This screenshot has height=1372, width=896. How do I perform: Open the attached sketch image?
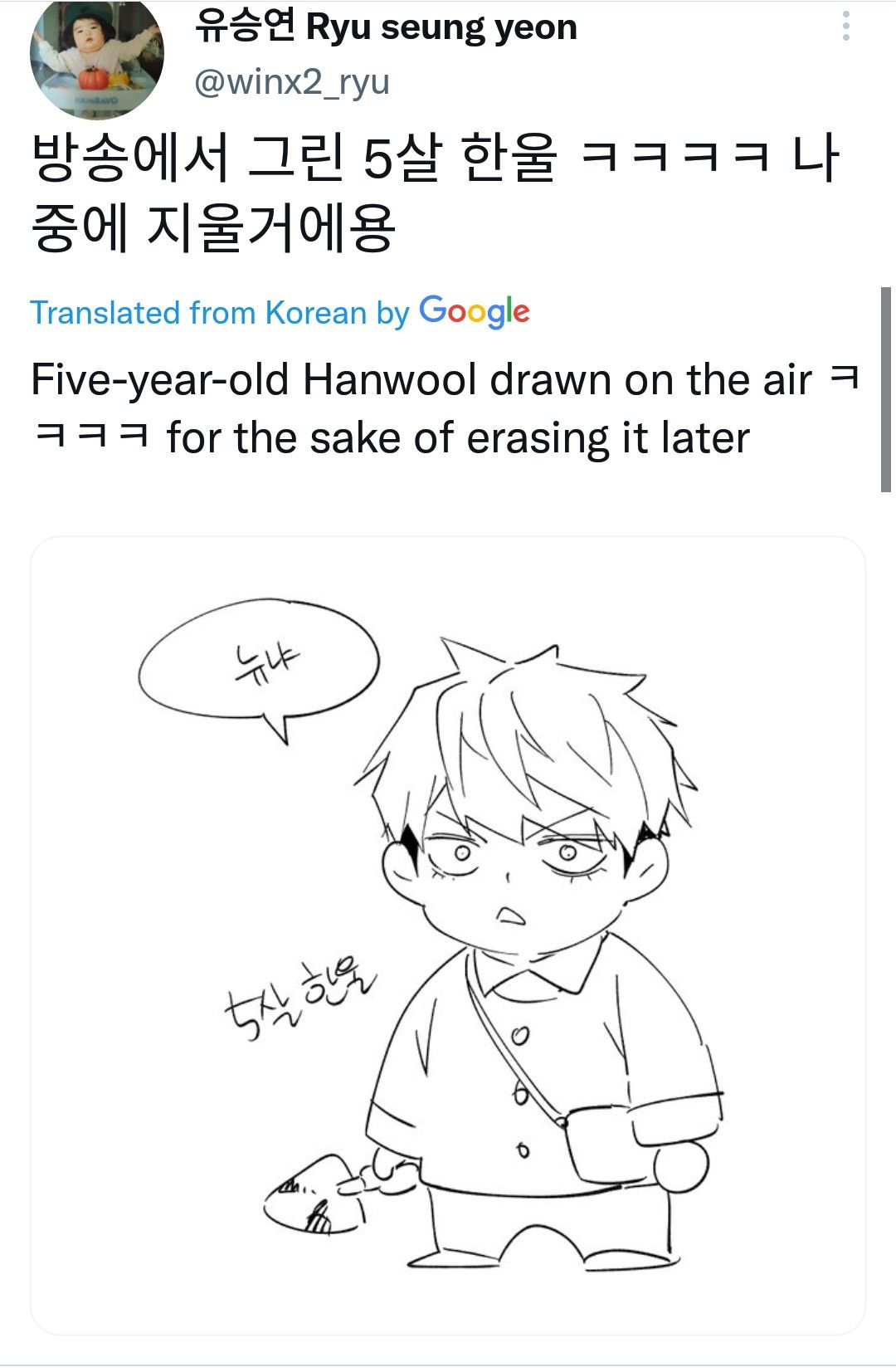click(448, 935)
